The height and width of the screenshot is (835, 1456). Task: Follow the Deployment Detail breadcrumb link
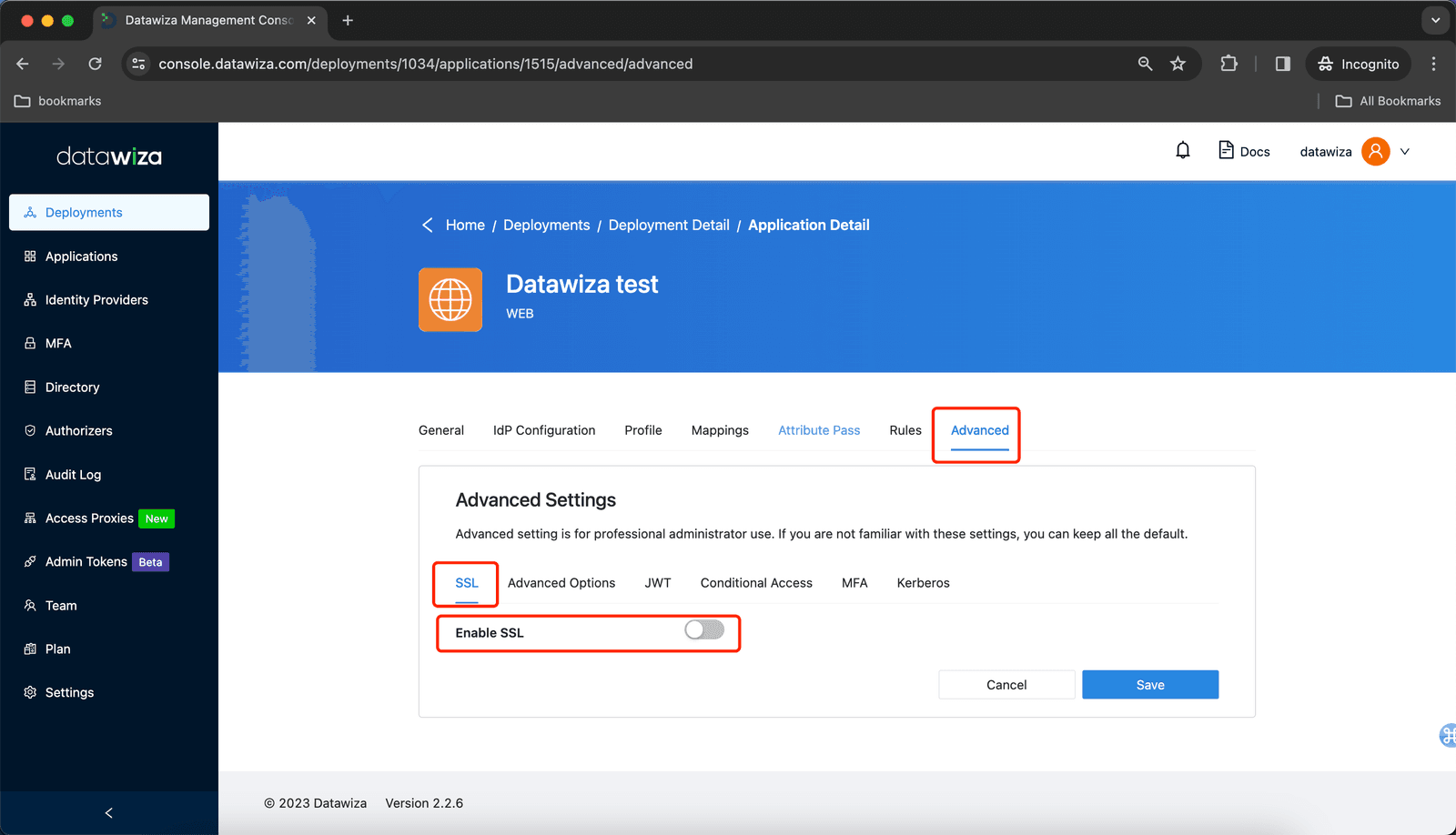click(x=669, y=225)
